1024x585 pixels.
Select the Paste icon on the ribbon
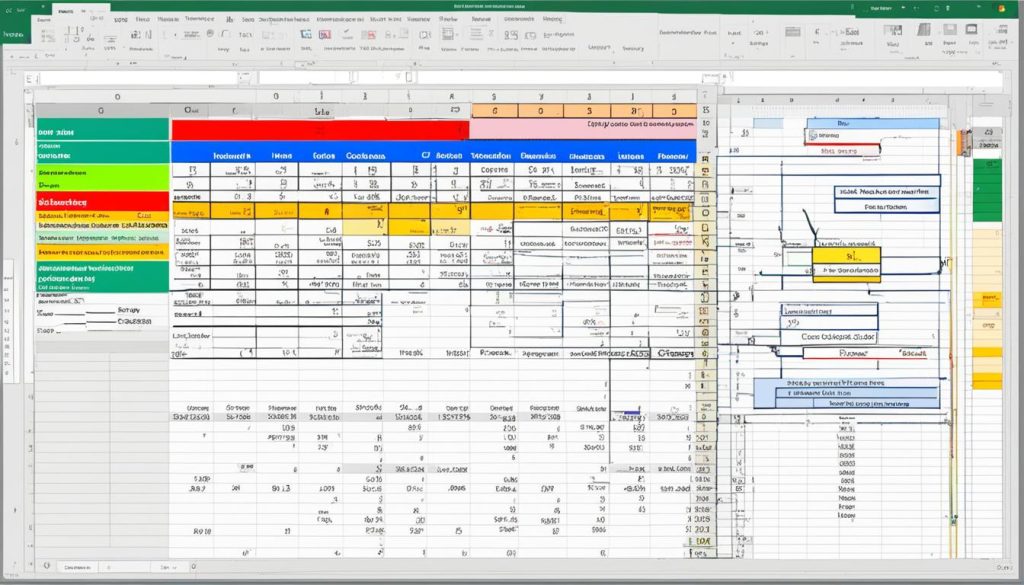click(x=42, y=32)
